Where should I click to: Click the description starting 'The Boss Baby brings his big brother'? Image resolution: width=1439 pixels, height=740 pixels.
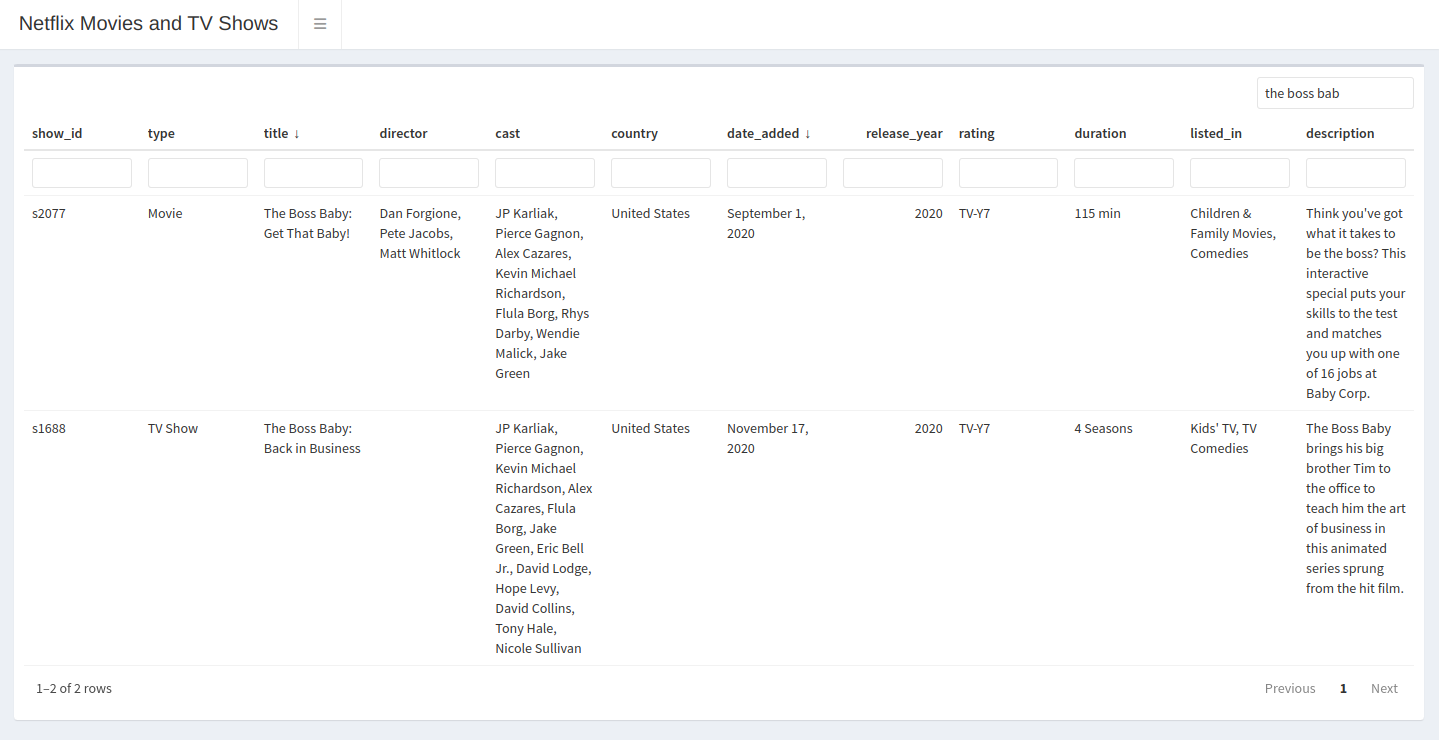click(1356, 508)
